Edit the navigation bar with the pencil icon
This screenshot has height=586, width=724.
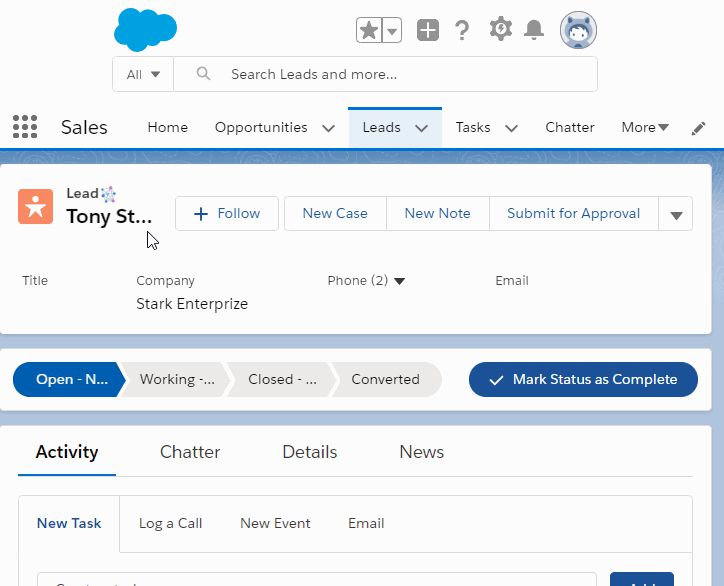(698, 128)
